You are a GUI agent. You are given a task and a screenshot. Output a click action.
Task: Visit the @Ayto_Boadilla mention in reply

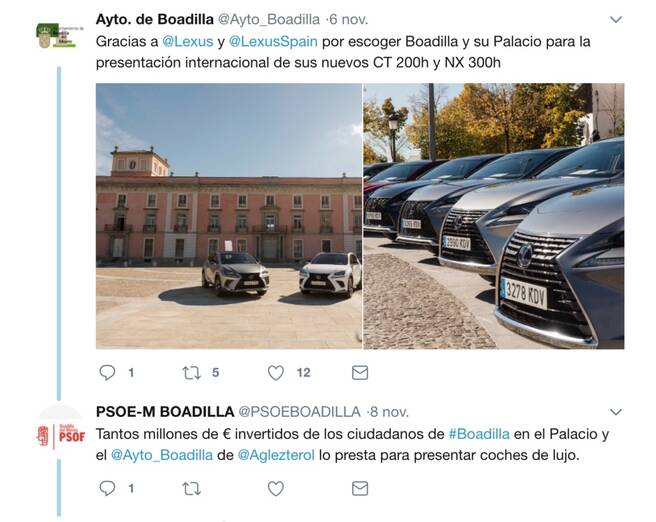point(162,455)
